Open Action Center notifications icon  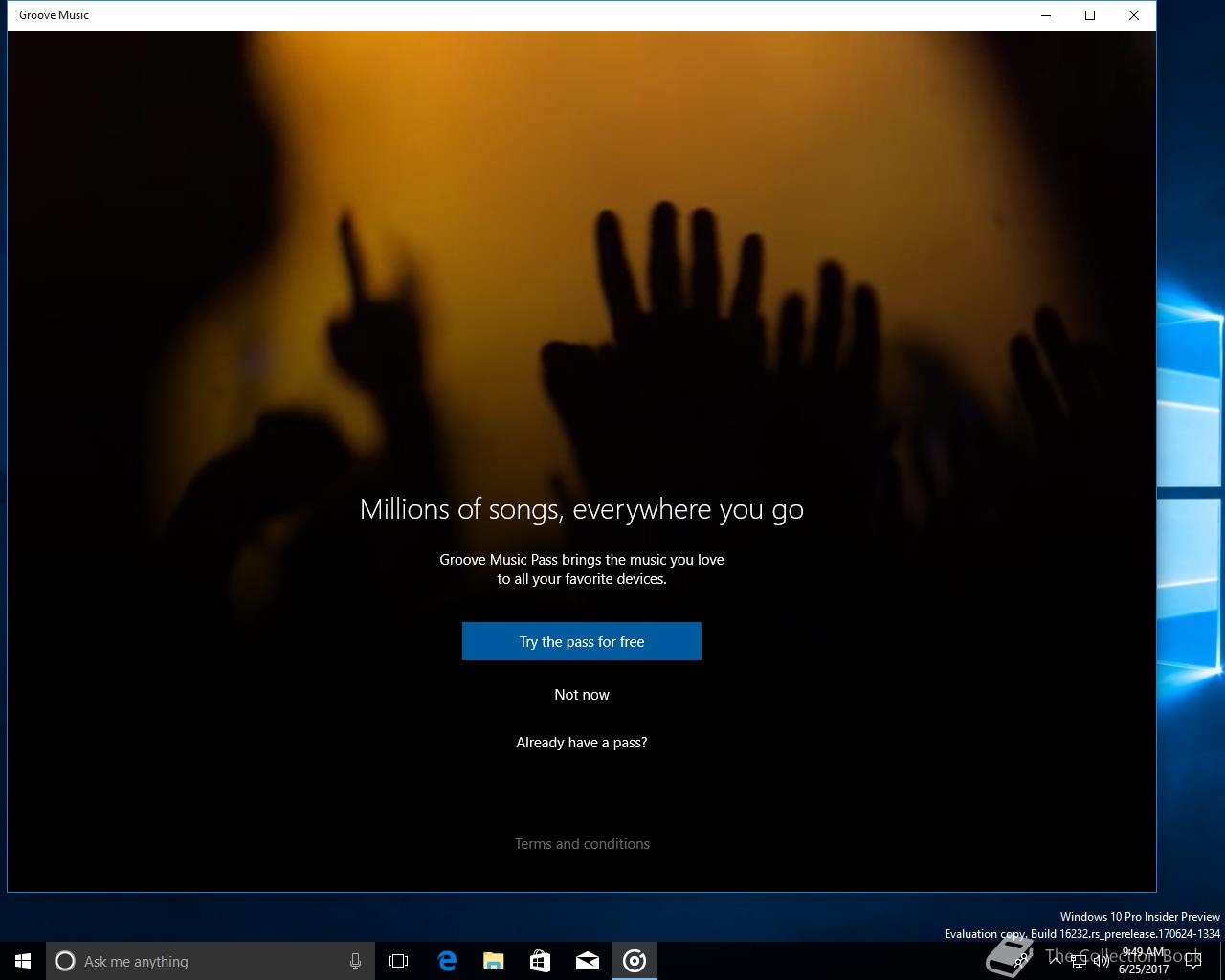coord(1192,961)
